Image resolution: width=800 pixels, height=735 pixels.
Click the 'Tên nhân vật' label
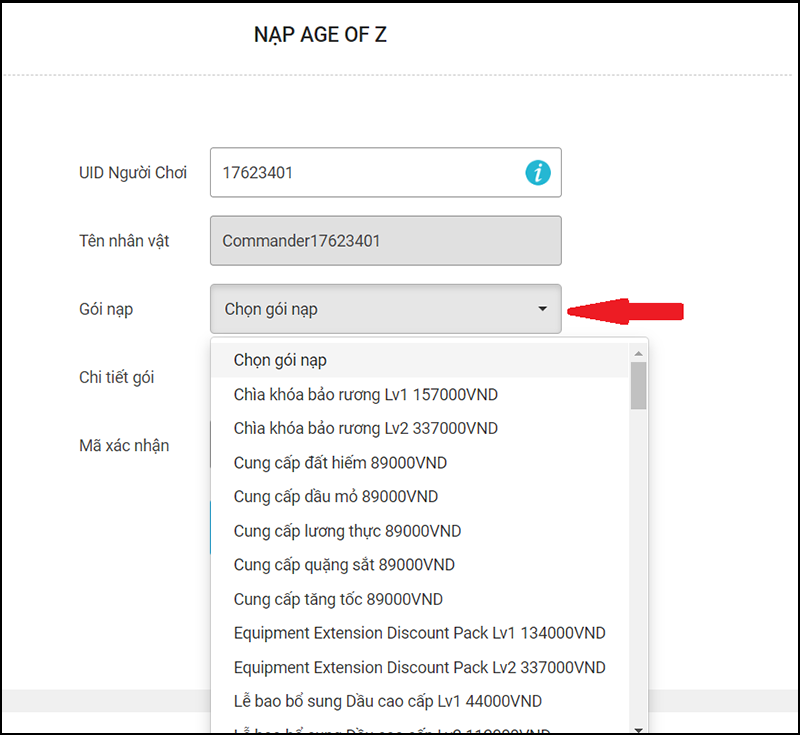click(124, 241)
